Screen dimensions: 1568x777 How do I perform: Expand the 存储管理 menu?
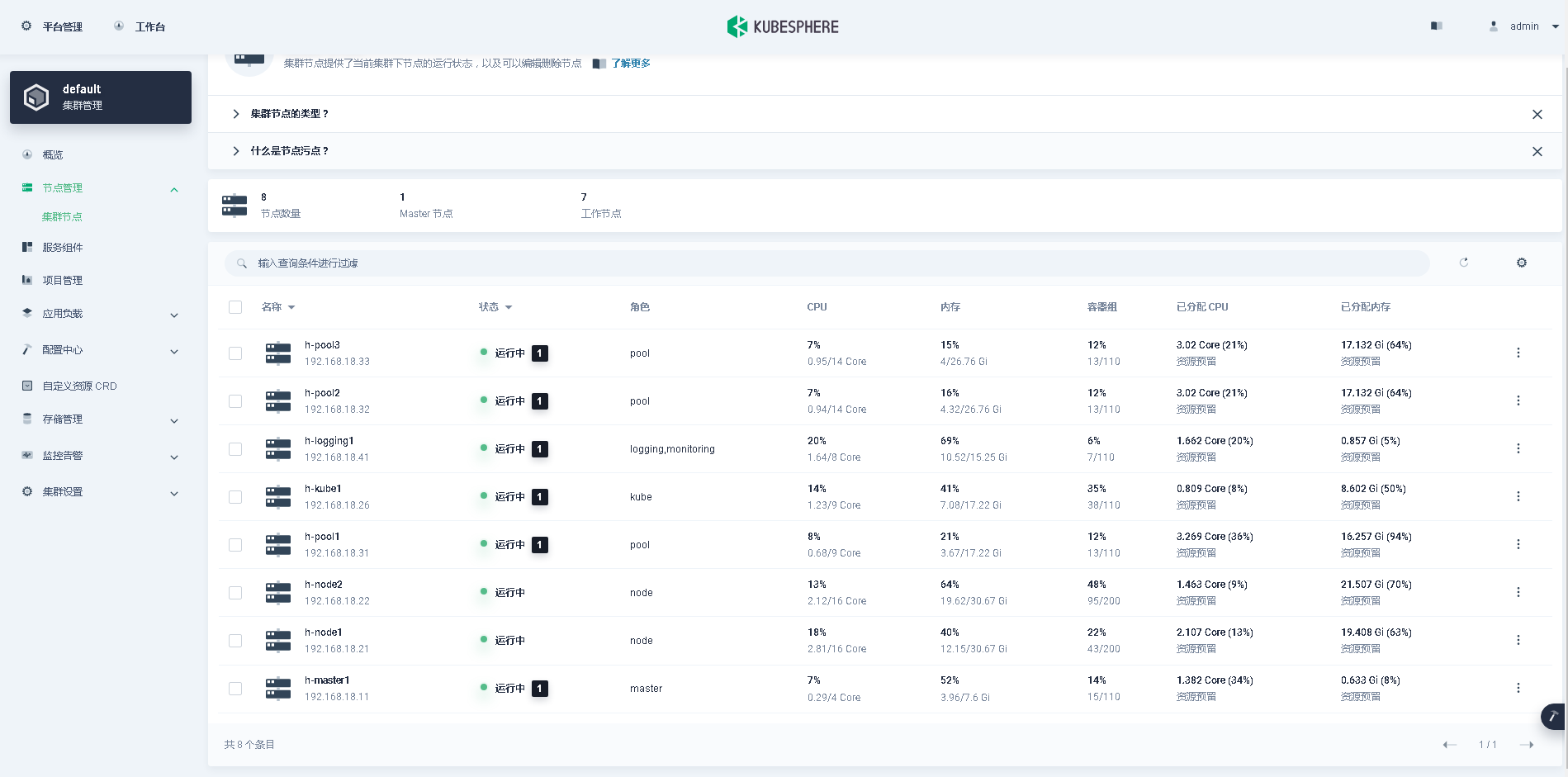[174, 420]
